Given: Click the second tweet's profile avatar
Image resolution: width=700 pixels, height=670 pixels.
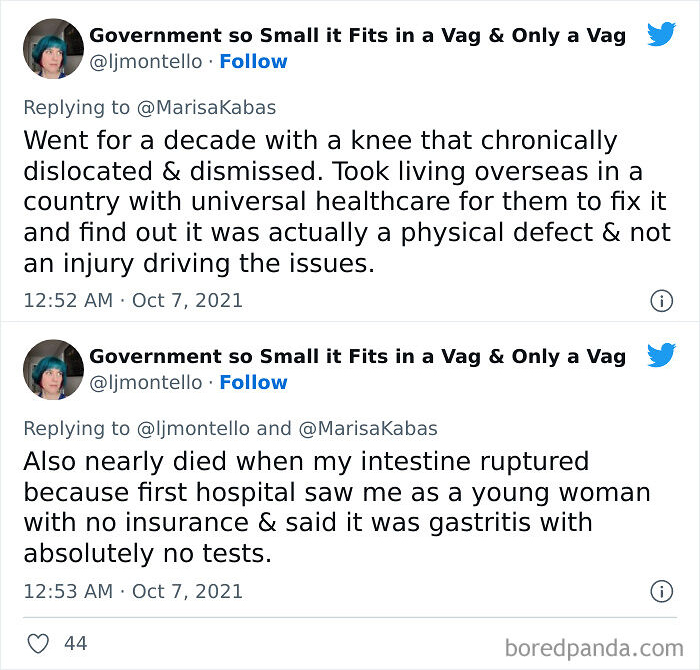Looking at the screenshot, I should tap(53, 369).
